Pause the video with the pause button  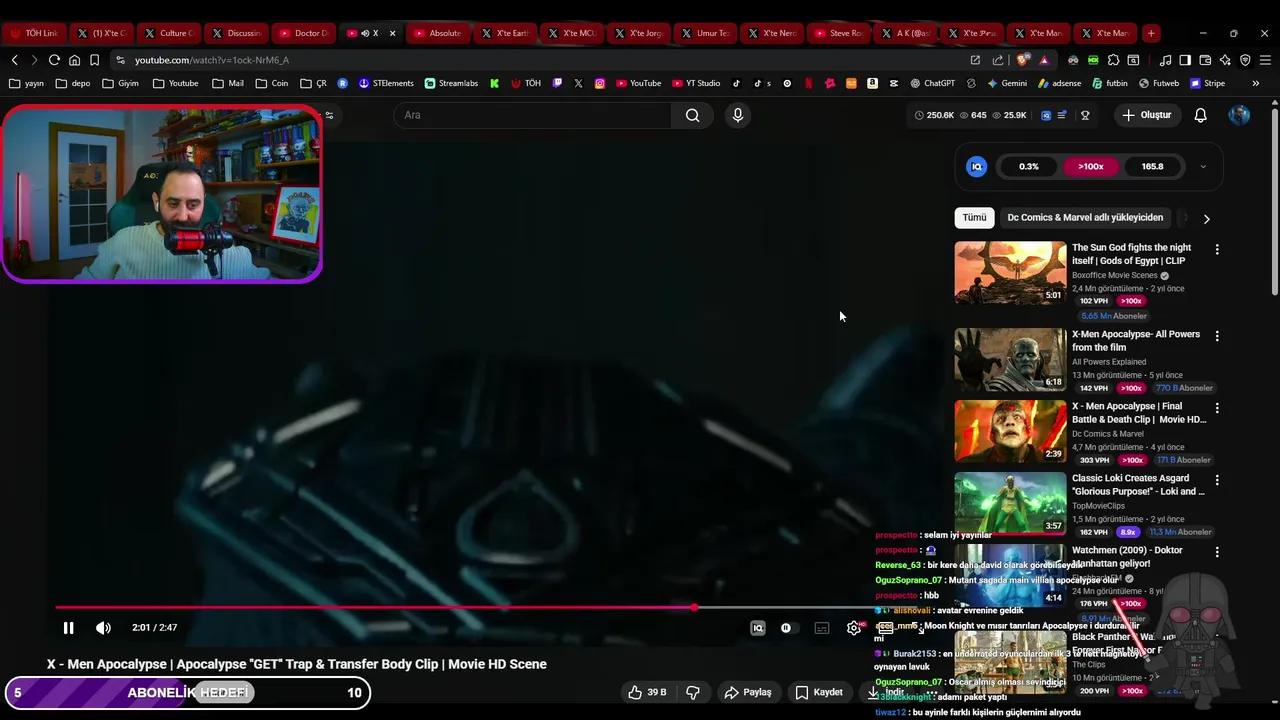click(x=68, y=628)
